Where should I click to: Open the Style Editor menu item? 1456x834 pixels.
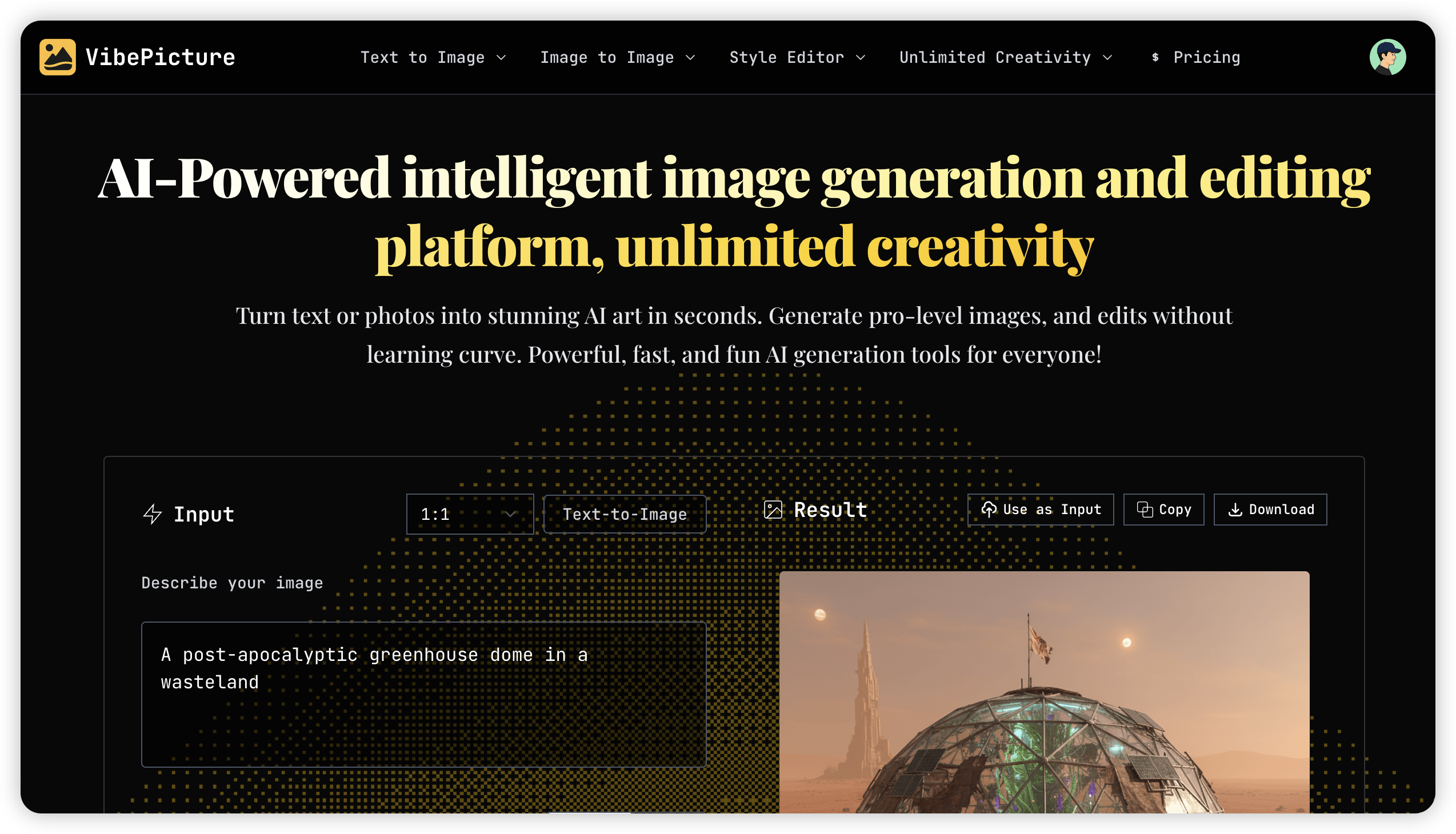pyautogui.click(x=798, y=57)
